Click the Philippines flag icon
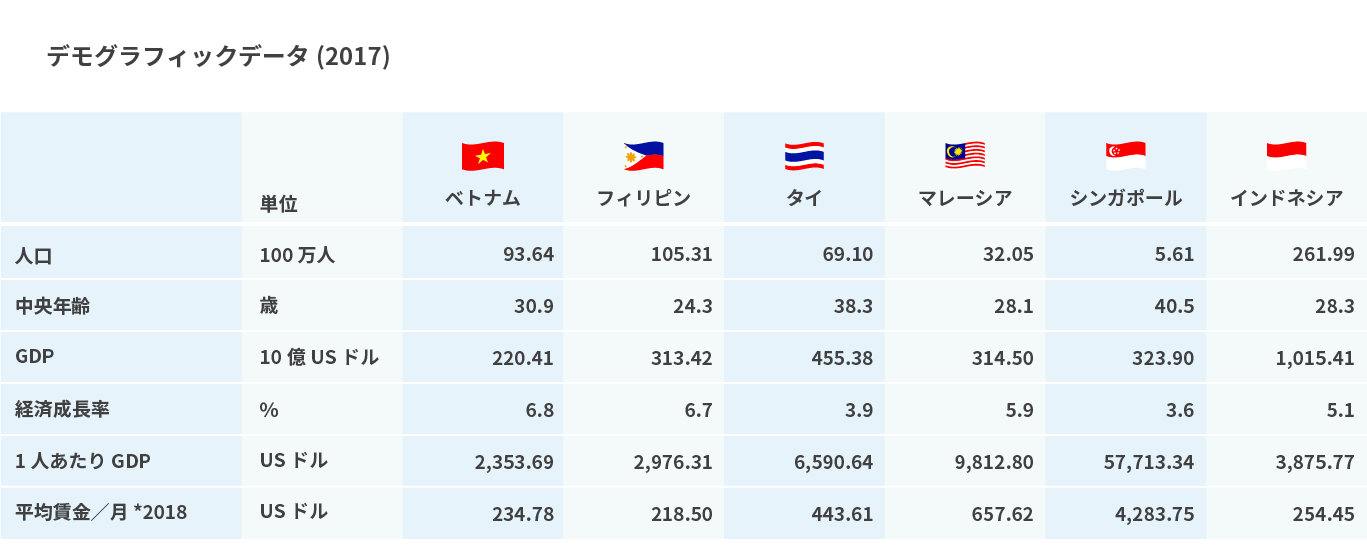Screen dimensions: 1367x548 643,156
